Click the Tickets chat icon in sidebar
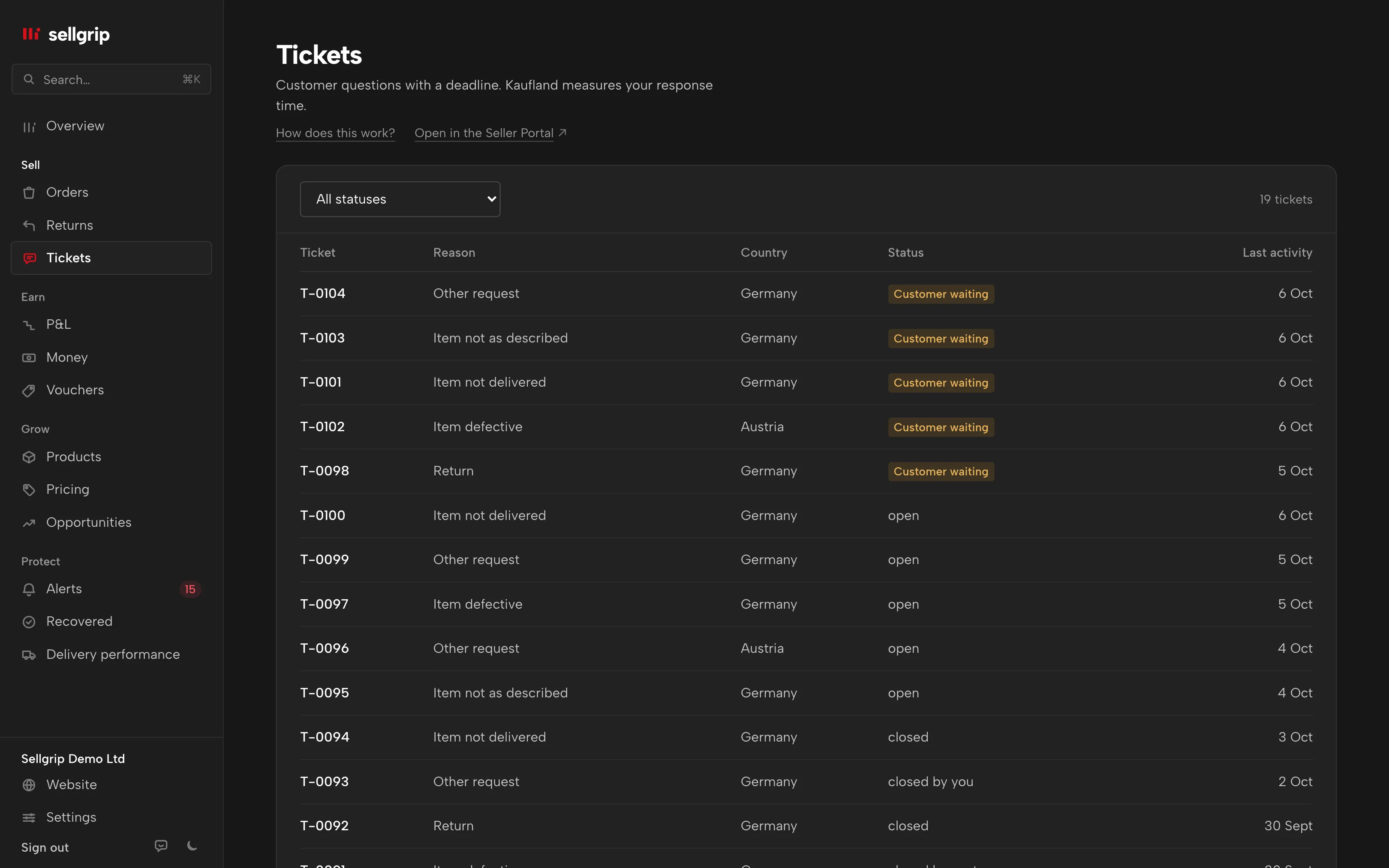This screenshot has height=868, width=1389. point(29,258)
